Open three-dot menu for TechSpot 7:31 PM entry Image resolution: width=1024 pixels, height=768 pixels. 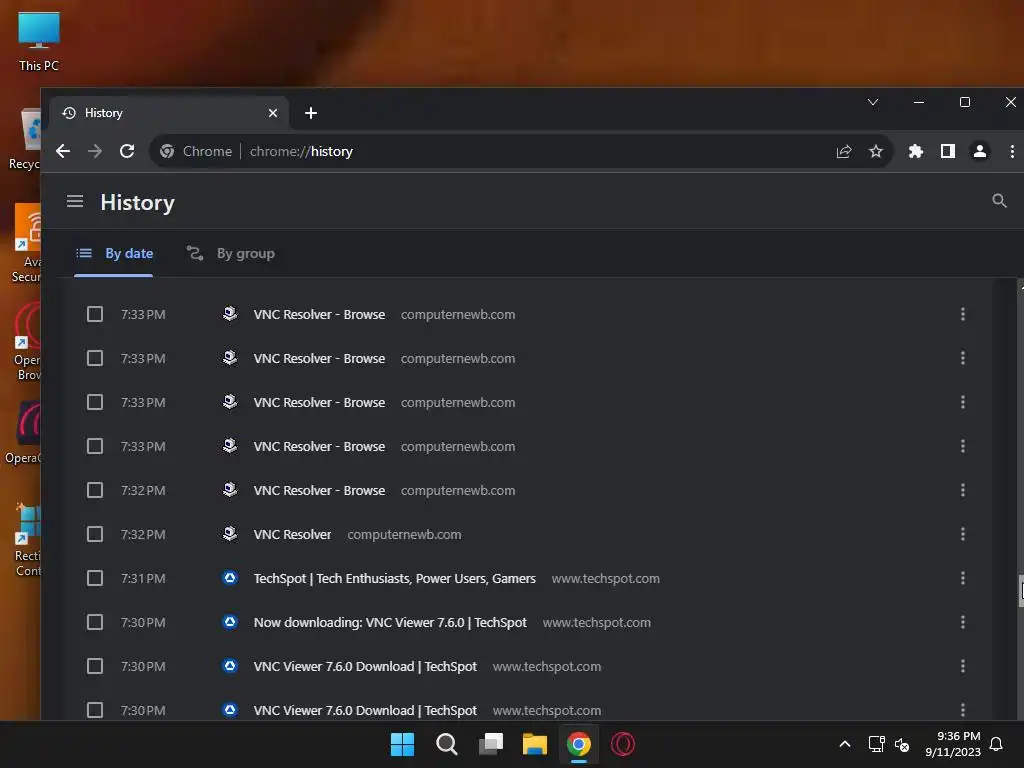(963, 578)
